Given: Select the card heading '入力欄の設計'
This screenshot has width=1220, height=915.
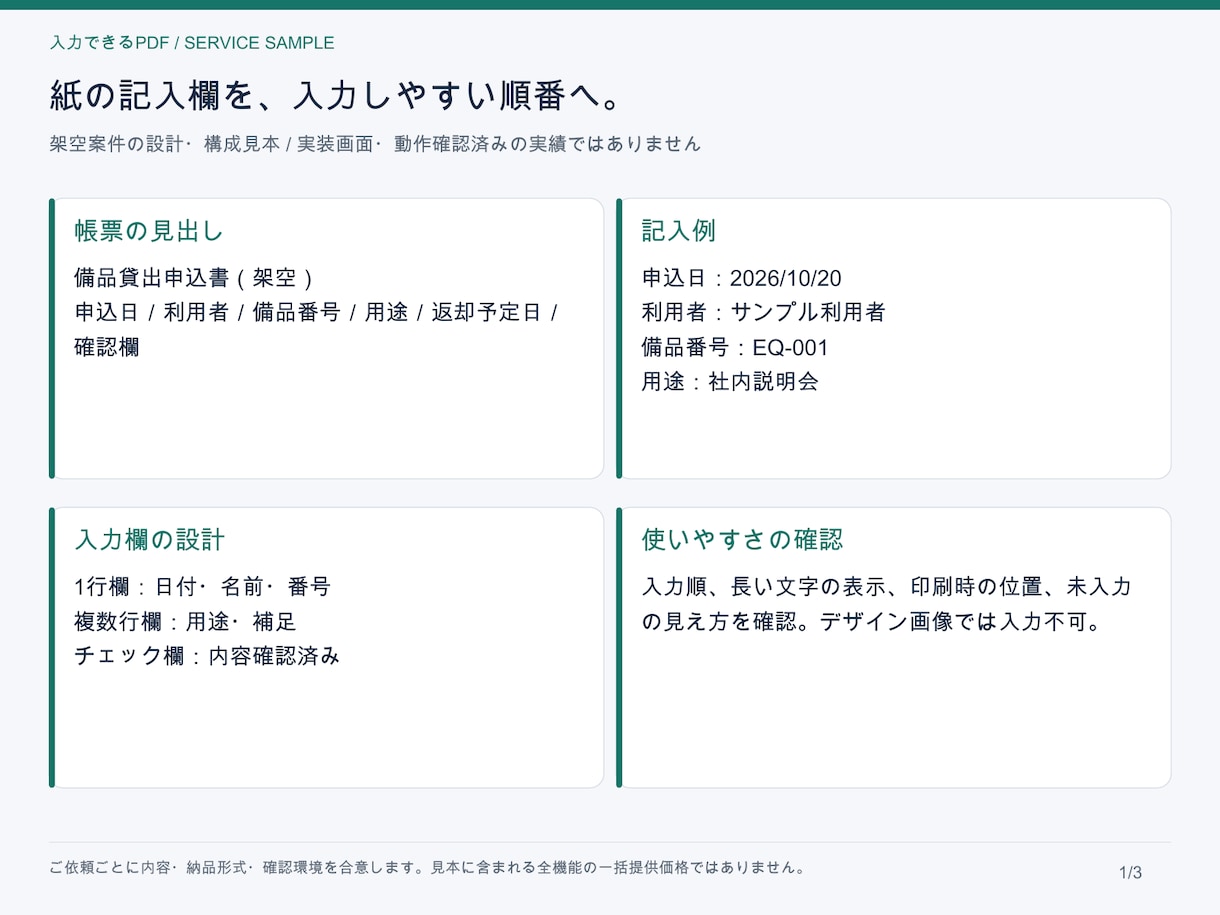Looking at the screenshot, I should point(149,540).
